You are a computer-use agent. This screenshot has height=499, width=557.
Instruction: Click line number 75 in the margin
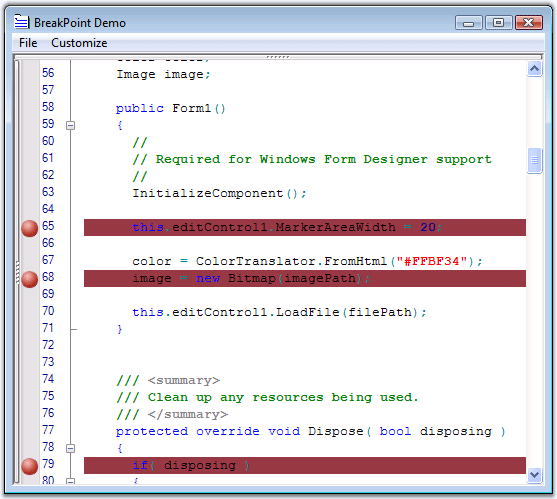click(48, 396)
